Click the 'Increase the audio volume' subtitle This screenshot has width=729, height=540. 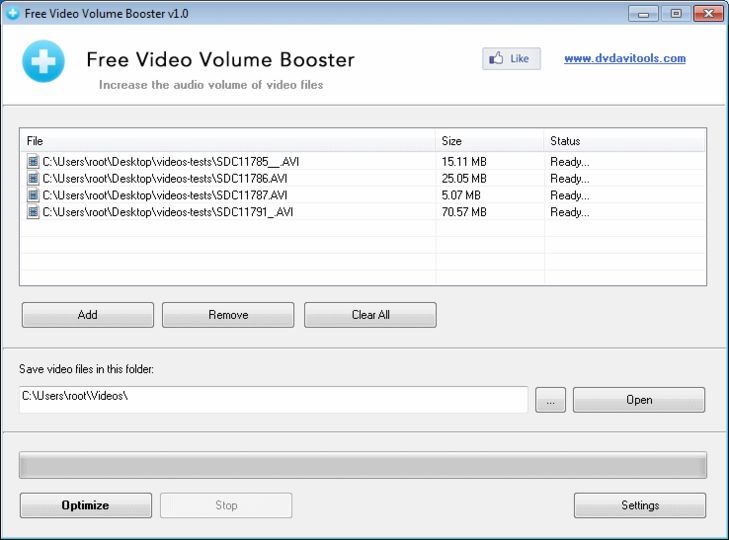pyautogui.click(x=211, y=85)
